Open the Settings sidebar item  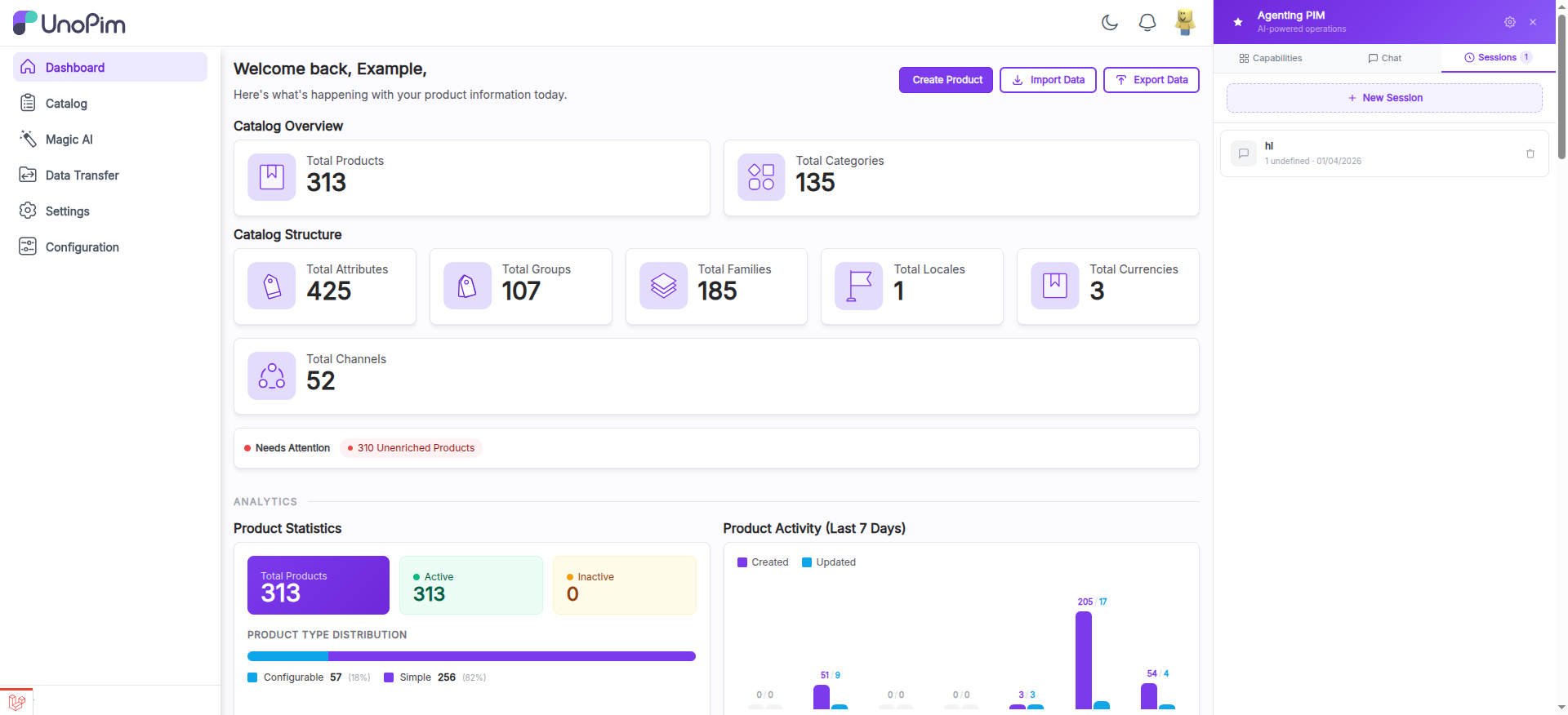pos(67,211)
